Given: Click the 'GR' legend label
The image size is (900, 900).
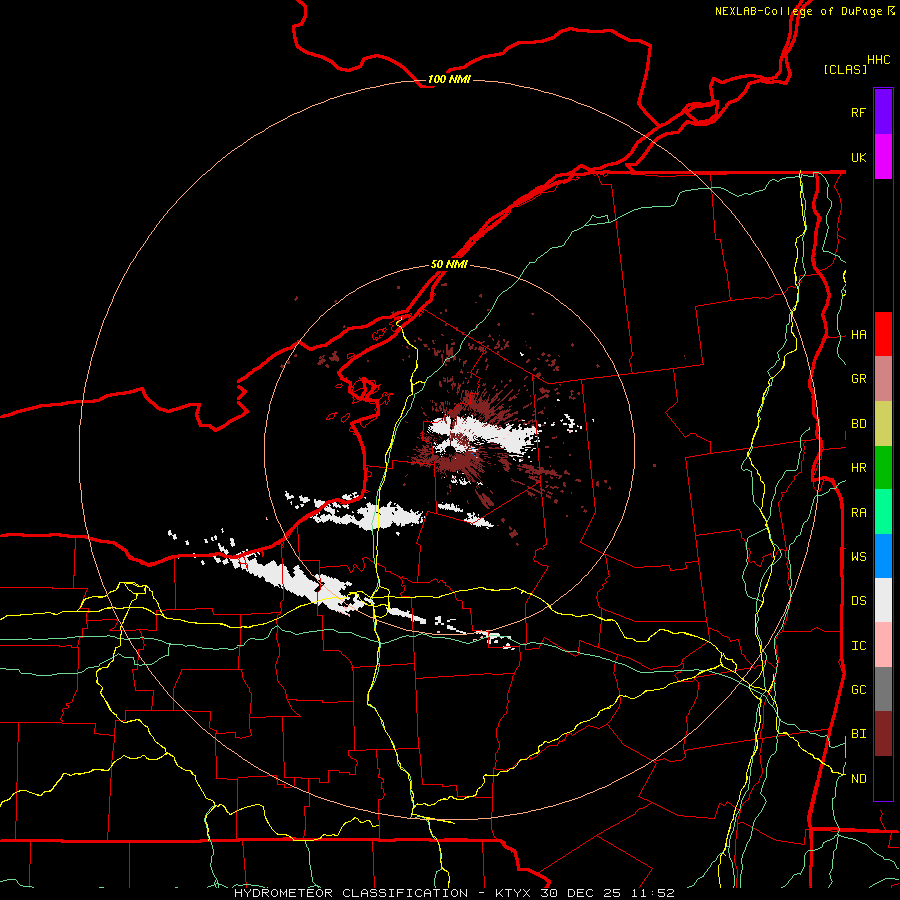Looking at the screenshot, I should [x=858, y=379].
